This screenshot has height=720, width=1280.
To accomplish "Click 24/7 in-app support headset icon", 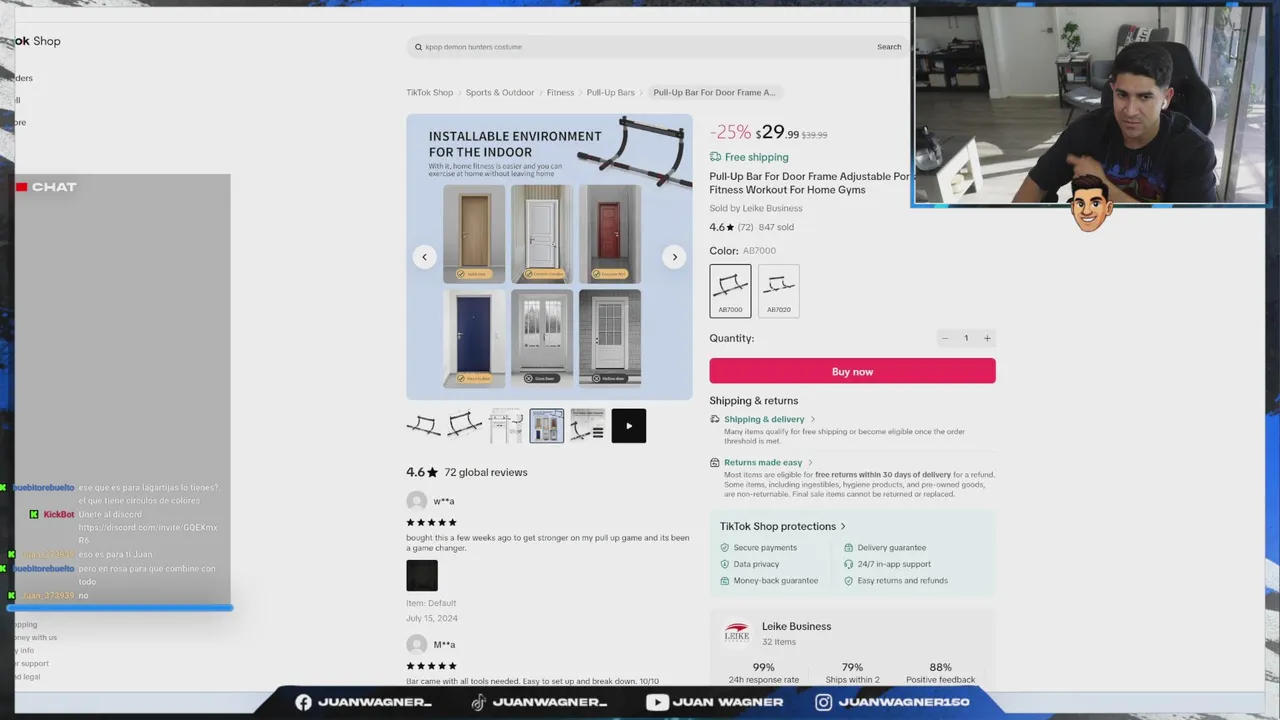I will pos(848,564).
